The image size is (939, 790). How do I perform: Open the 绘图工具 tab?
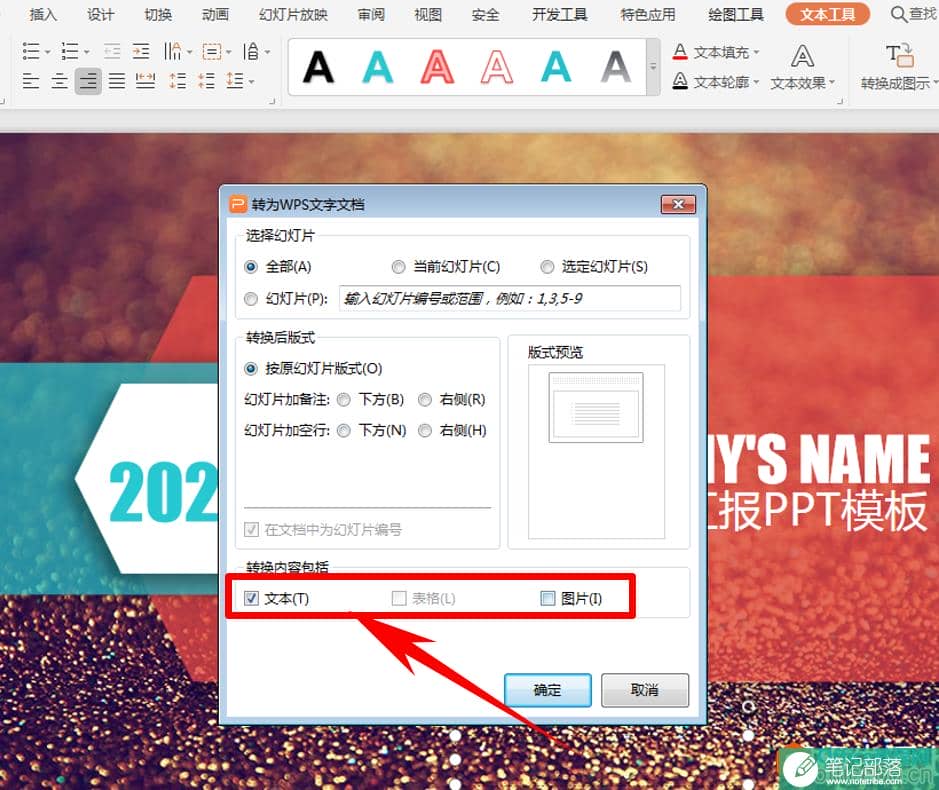coord(736,14)
